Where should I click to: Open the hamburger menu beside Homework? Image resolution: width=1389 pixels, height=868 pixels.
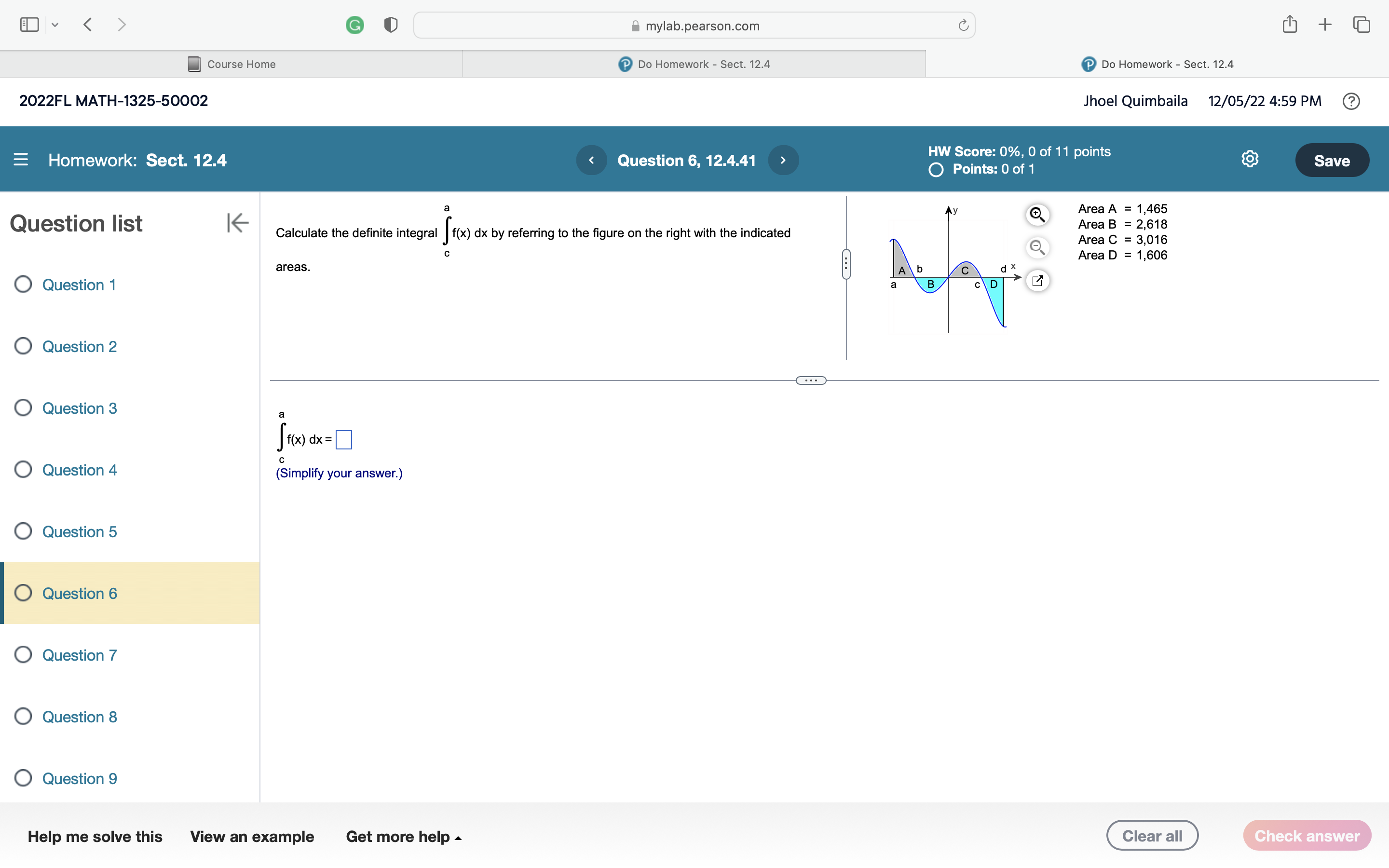(x=21, y=160)
